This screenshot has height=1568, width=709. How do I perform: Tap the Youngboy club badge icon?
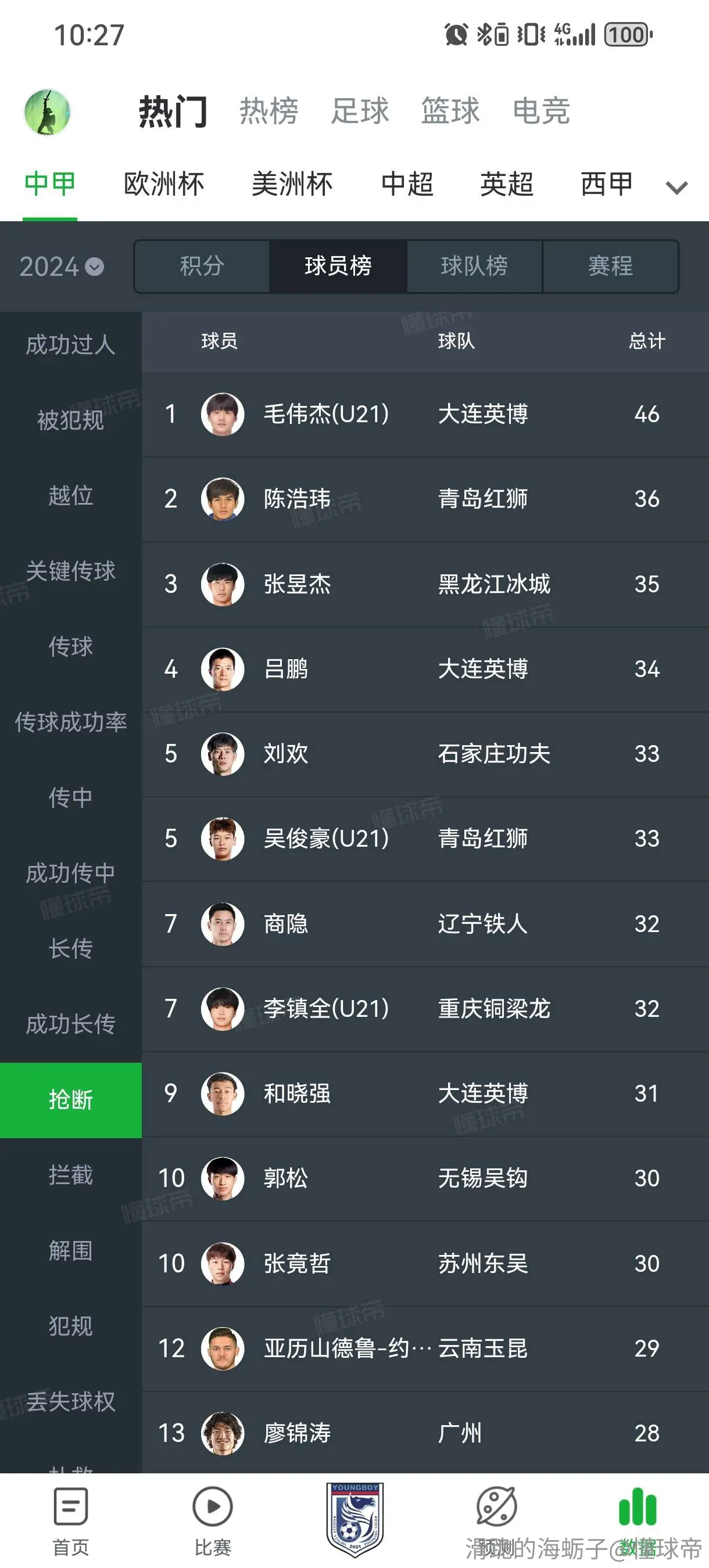click(354, 1519)
